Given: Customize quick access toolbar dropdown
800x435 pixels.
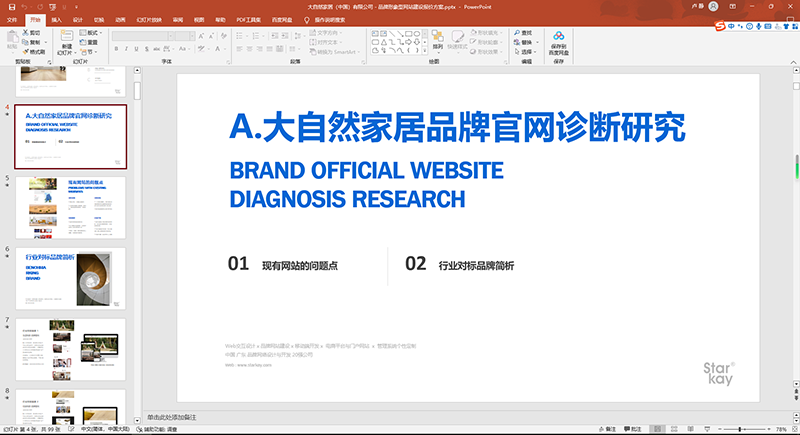Looking at the screenshot, I should tap(77, 7).
